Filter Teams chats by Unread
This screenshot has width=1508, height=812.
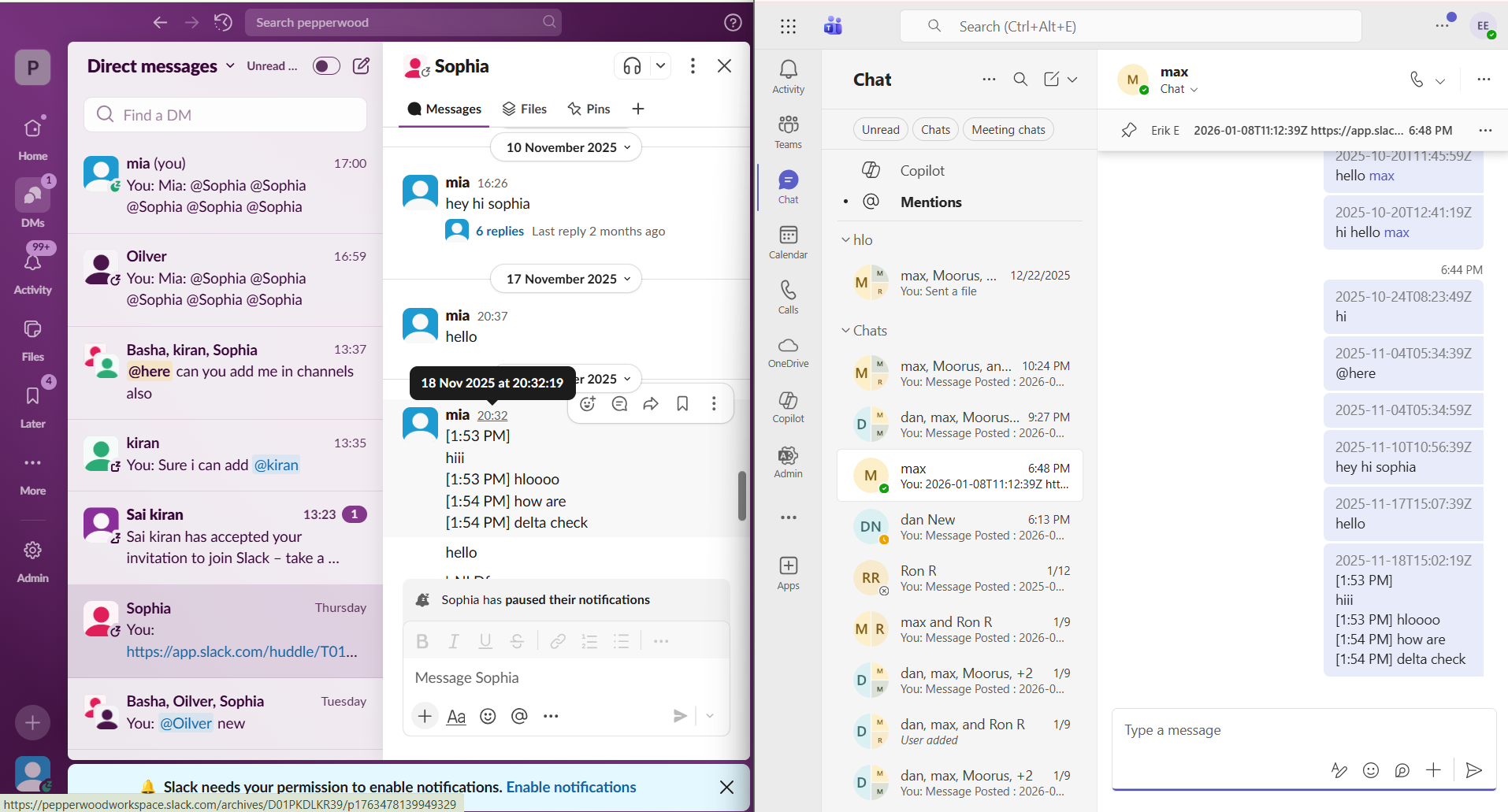click(x=880, y=130)
